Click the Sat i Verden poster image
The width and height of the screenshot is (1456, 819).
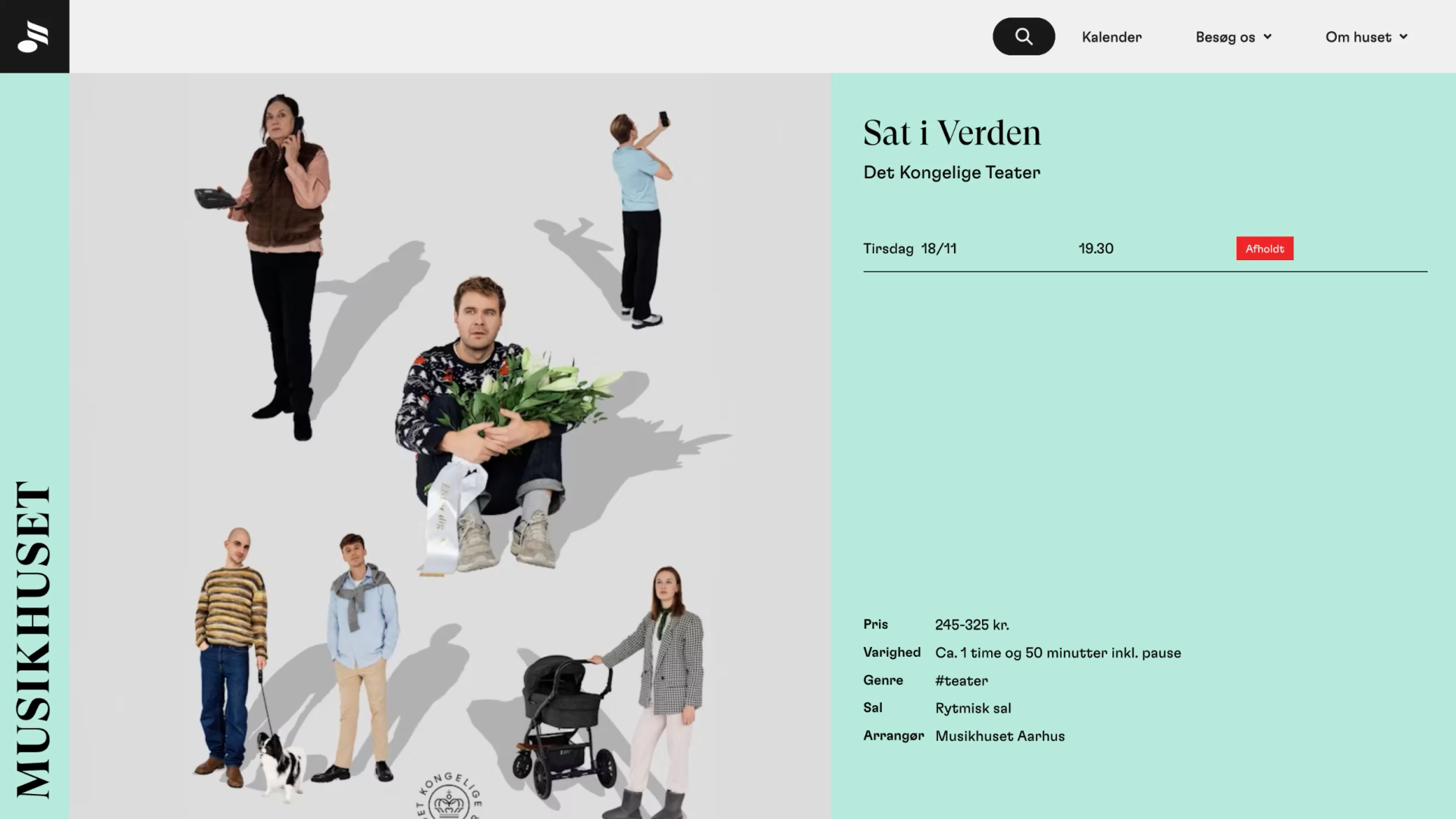pyautogui.click(x=450, y=446)
